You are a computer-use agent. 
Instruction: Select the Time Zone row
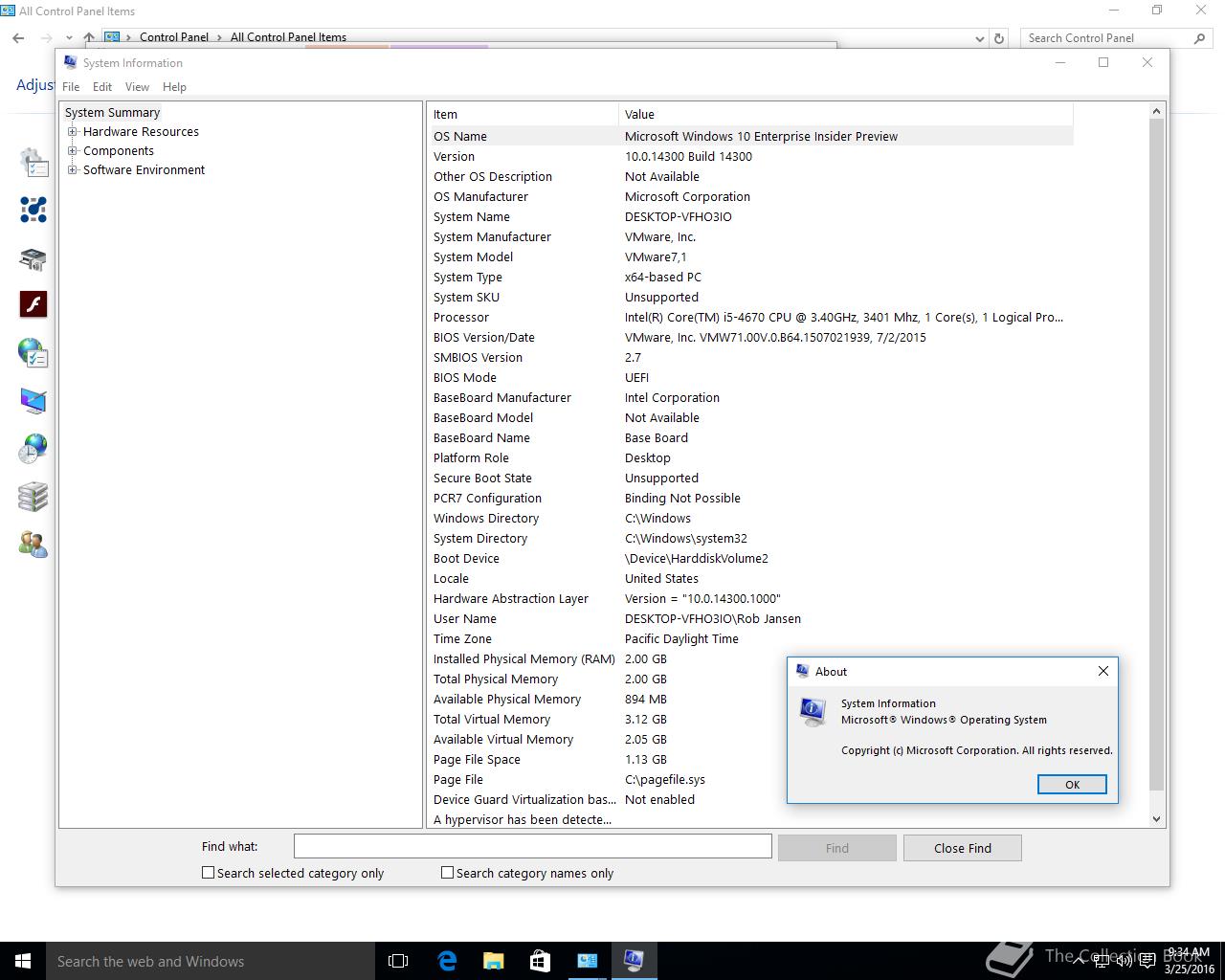point(751,638)
